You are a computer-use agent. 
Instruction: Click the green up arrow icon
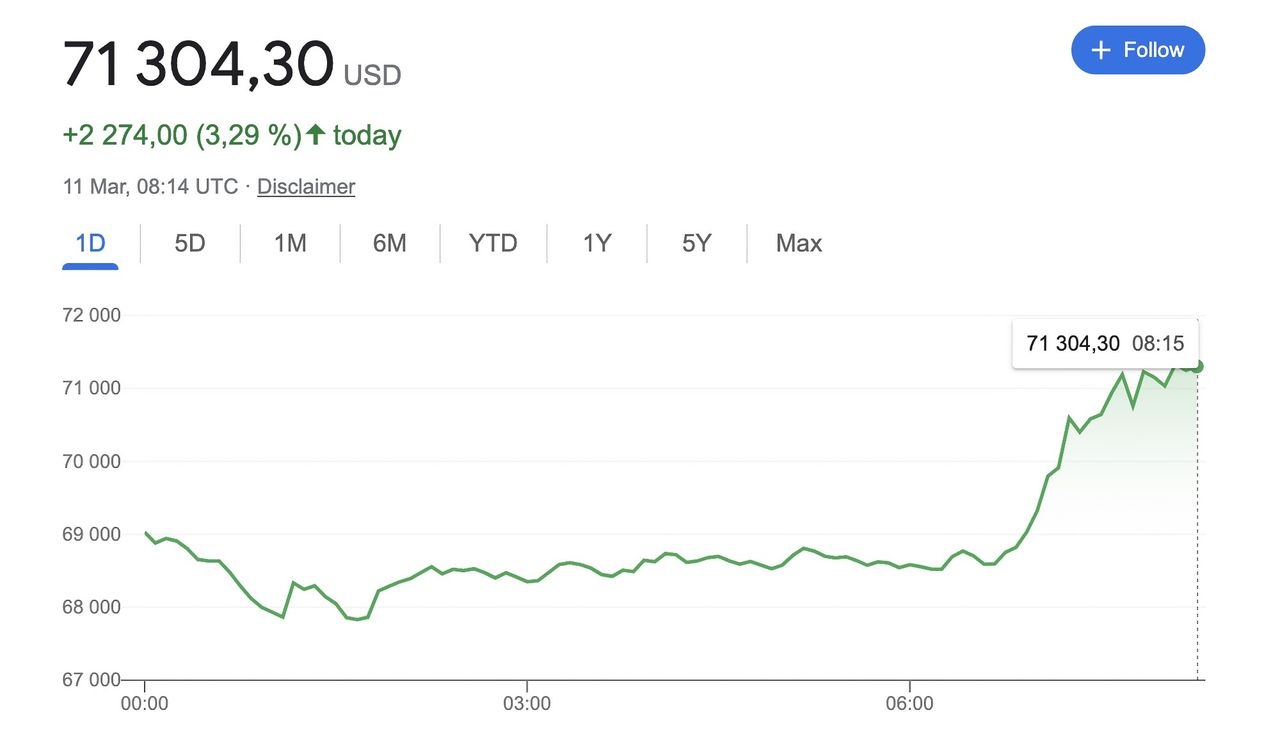coord(315,135)
